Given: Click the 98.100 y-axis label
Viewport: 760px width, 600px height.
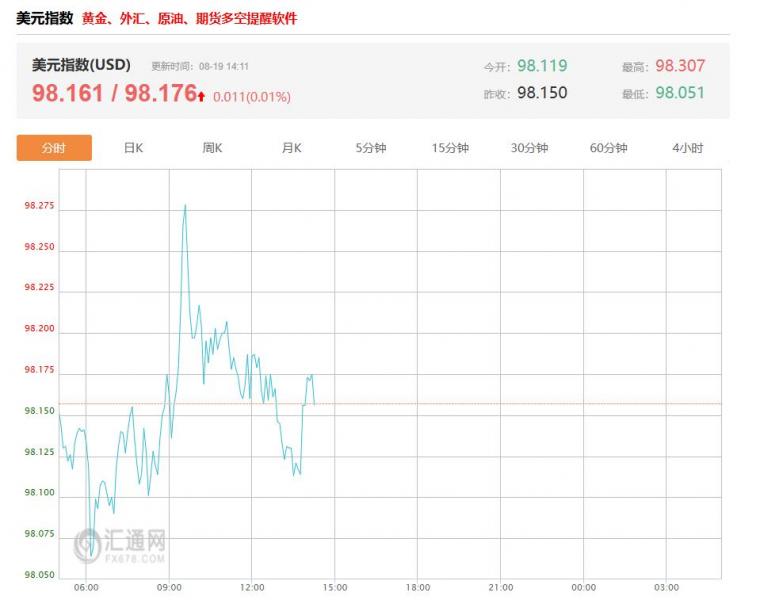Looking at the screenshot, I should point(40,492).
